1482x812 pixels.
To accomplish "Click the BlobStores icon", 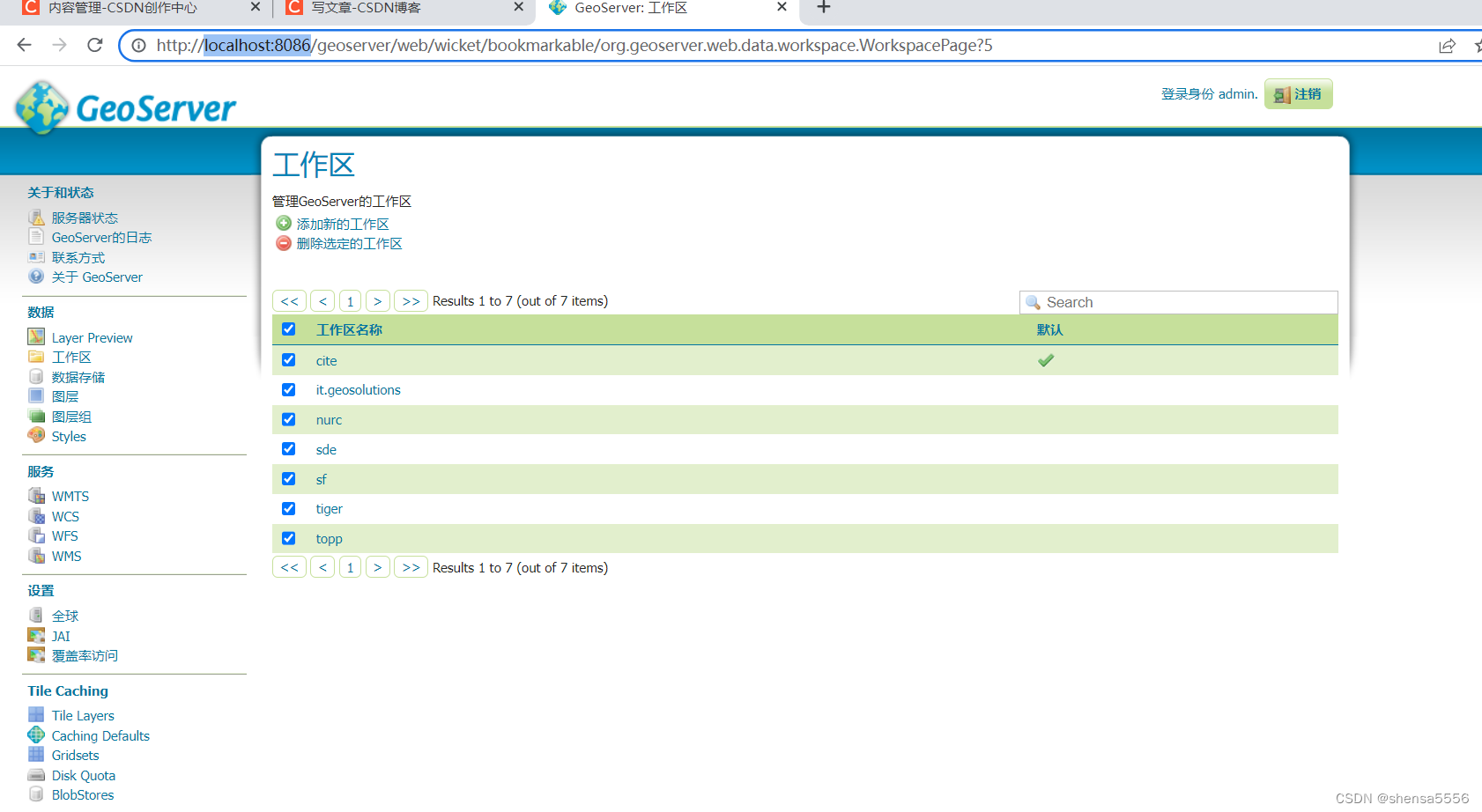I will 36,794.
